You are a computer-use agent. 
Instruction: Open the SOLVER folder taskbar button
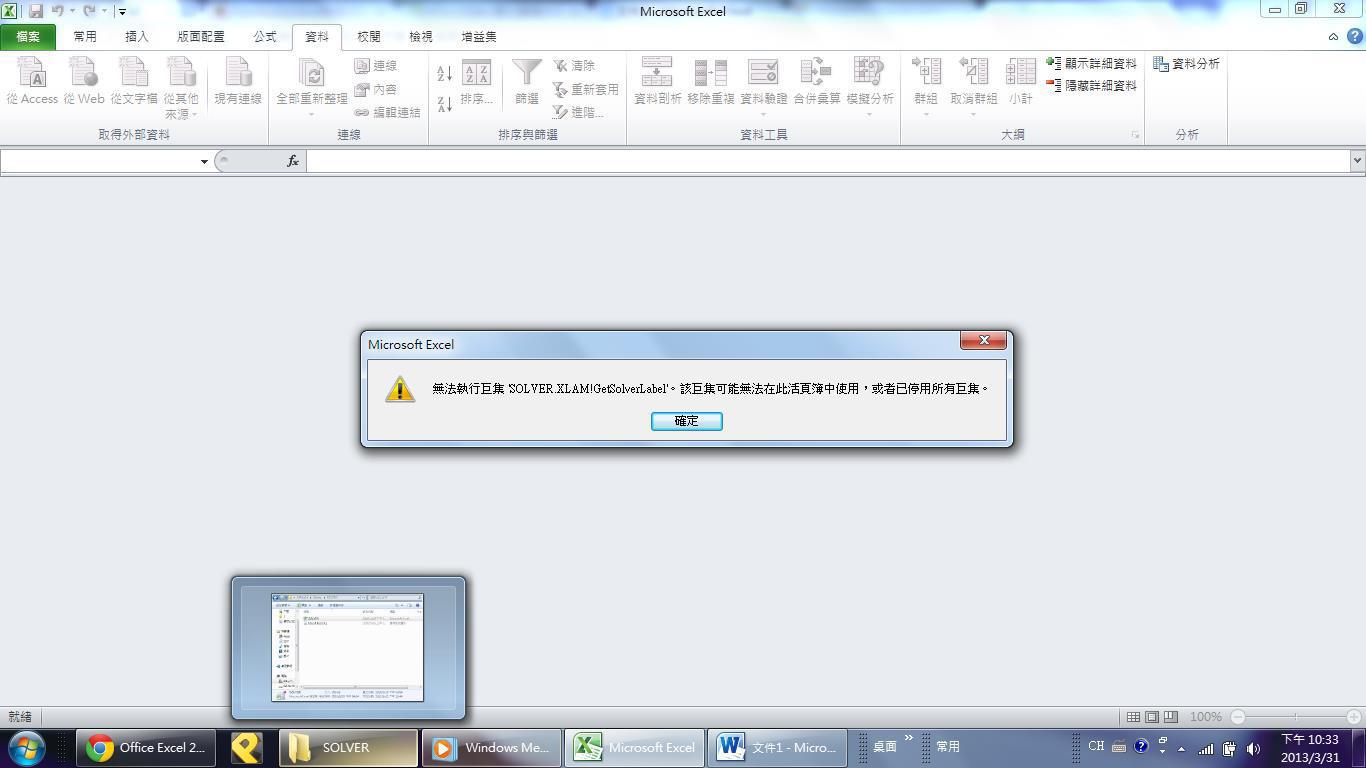coord(348,747)
